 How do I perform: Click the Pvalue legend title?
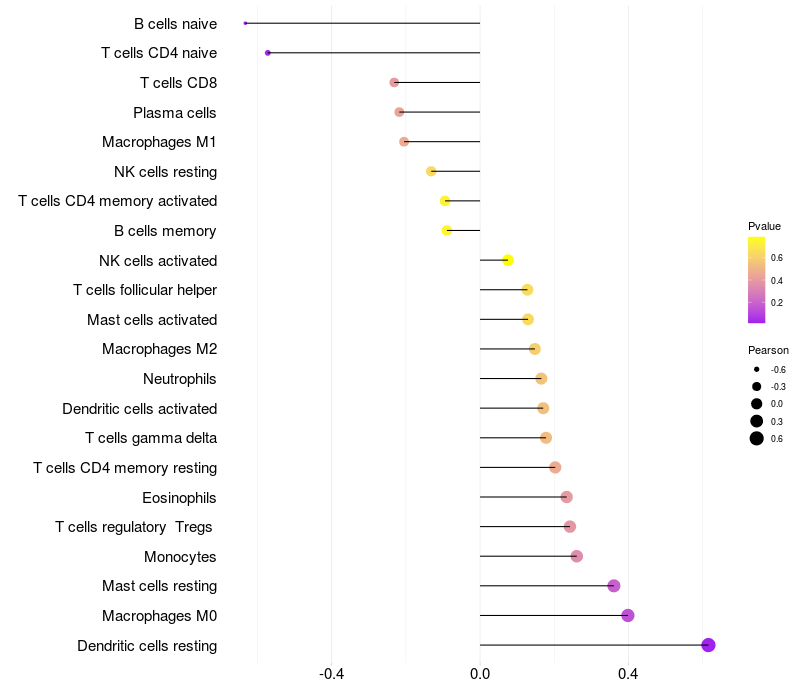(764, 226)
